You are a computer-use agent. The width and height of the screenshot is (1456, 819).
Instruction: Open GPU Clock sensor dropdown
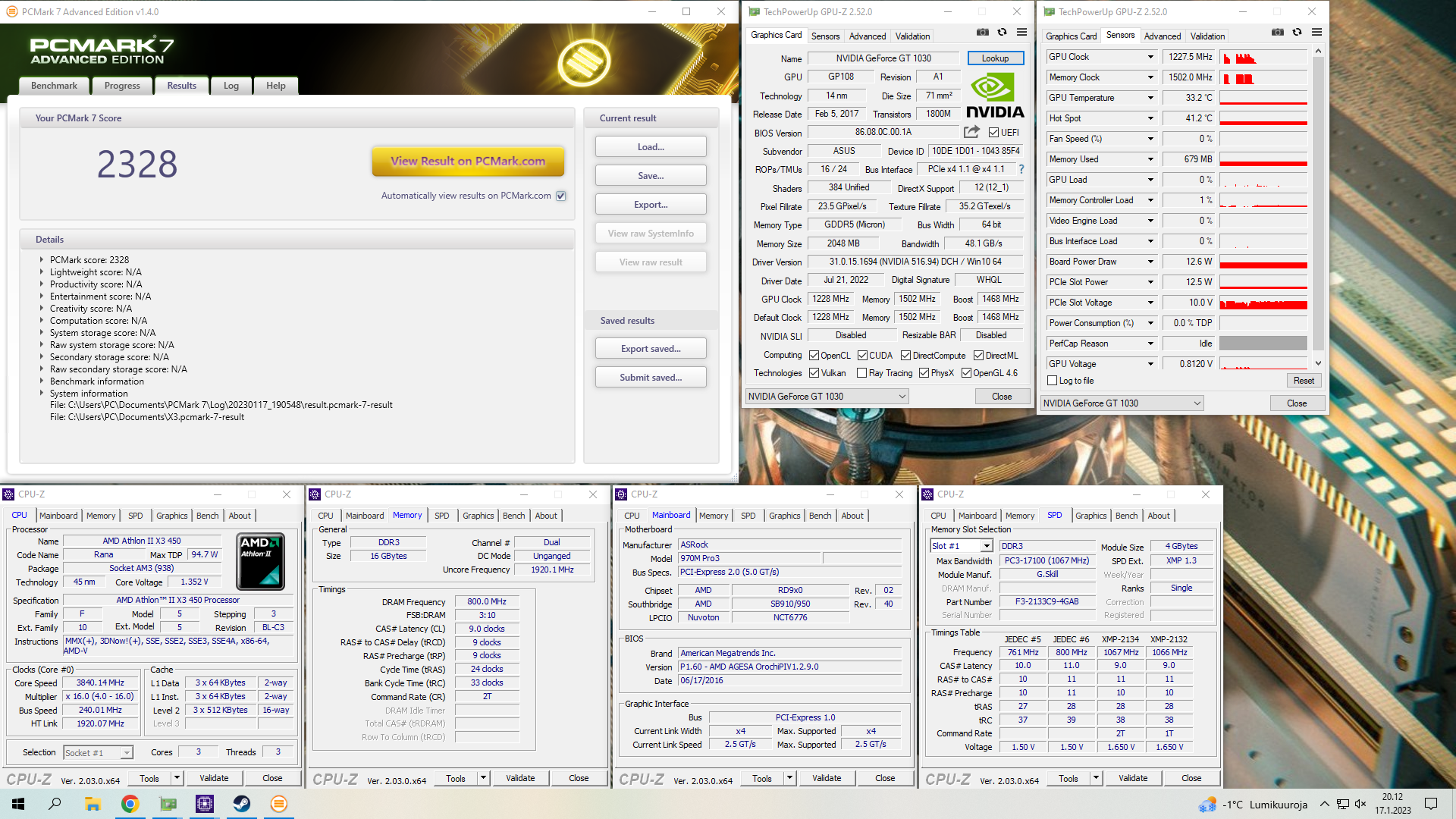(x=1150, y=57)
